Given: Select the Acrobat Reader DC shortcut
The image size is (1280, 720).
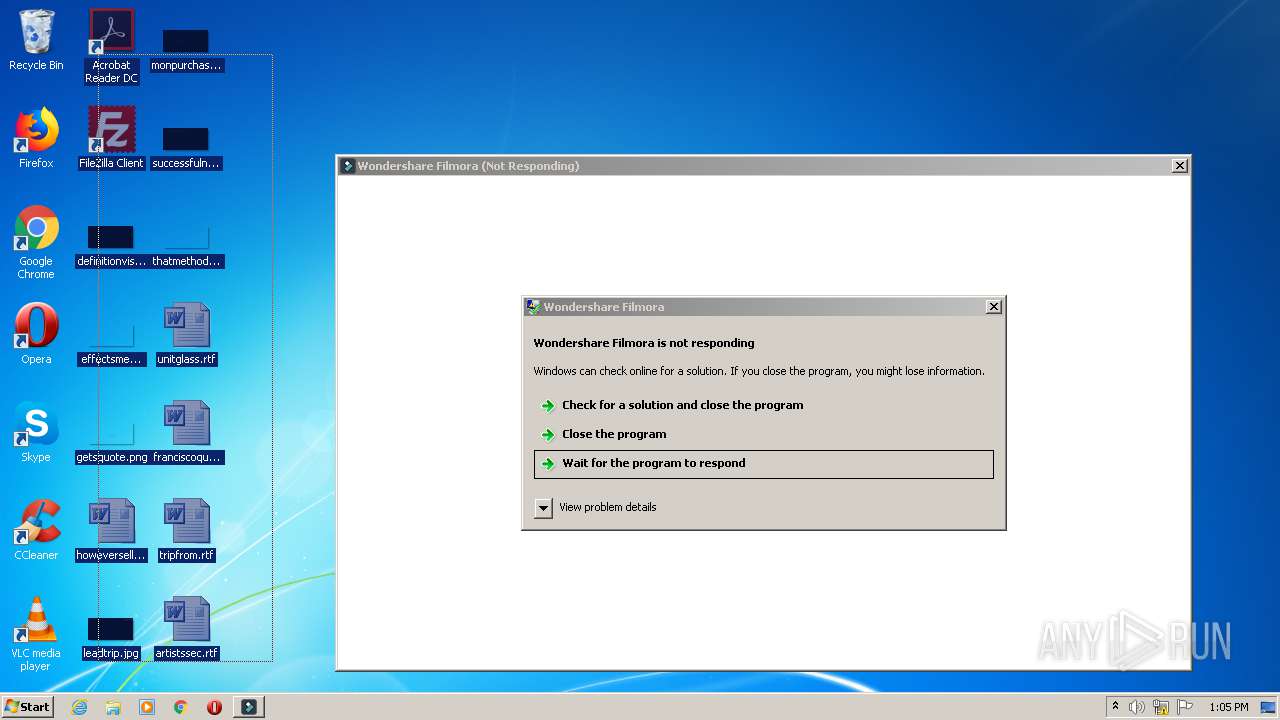Looking at the screenshot, I should tap(111, 45).
